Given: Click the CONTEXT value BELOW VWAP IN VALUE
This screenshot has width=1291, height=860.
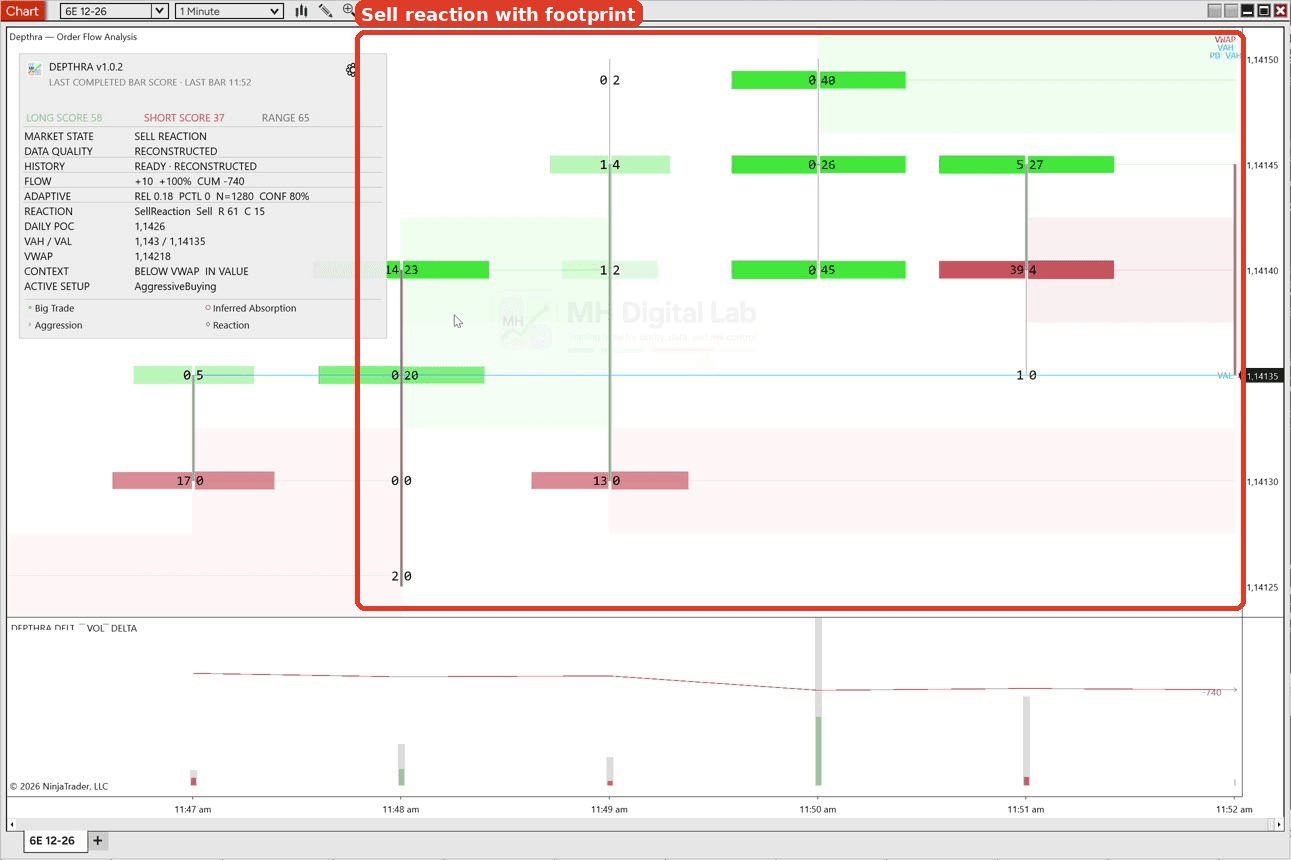Looking at the screenshot, I should pos(192,272).
